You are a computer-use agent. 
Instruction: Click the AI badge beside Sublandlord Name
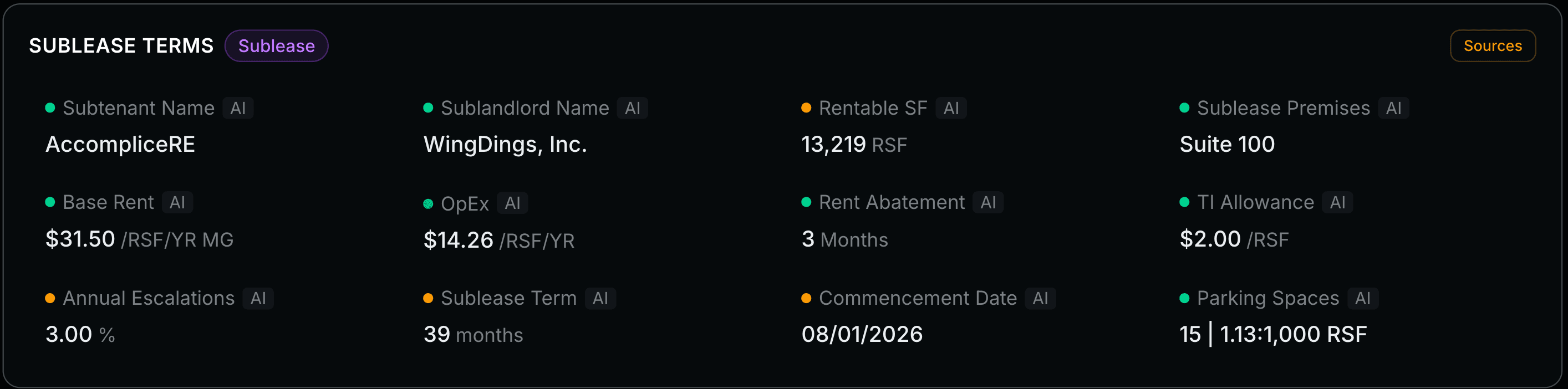click(633, 108)
